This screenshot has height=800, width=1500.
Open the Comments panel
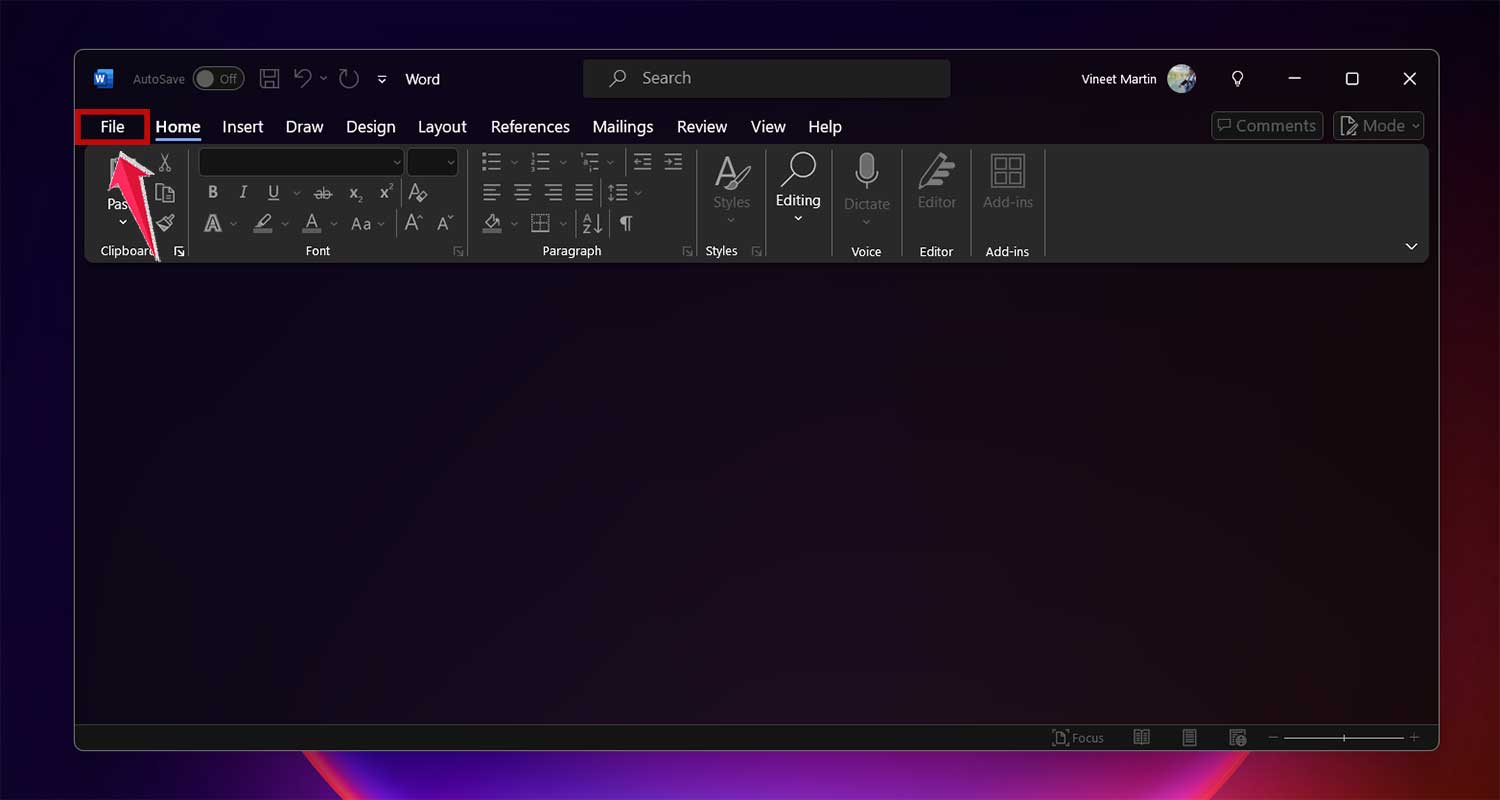coord(1266,125)
